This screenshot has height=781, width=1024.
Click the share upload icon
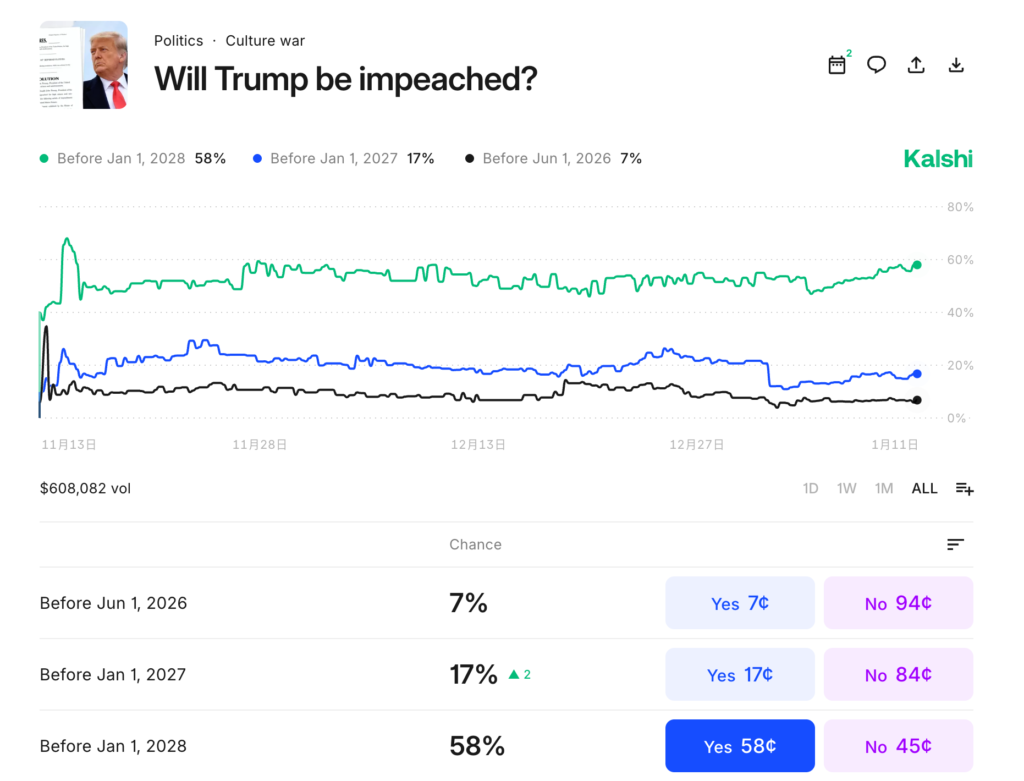(x=916, y=65)
